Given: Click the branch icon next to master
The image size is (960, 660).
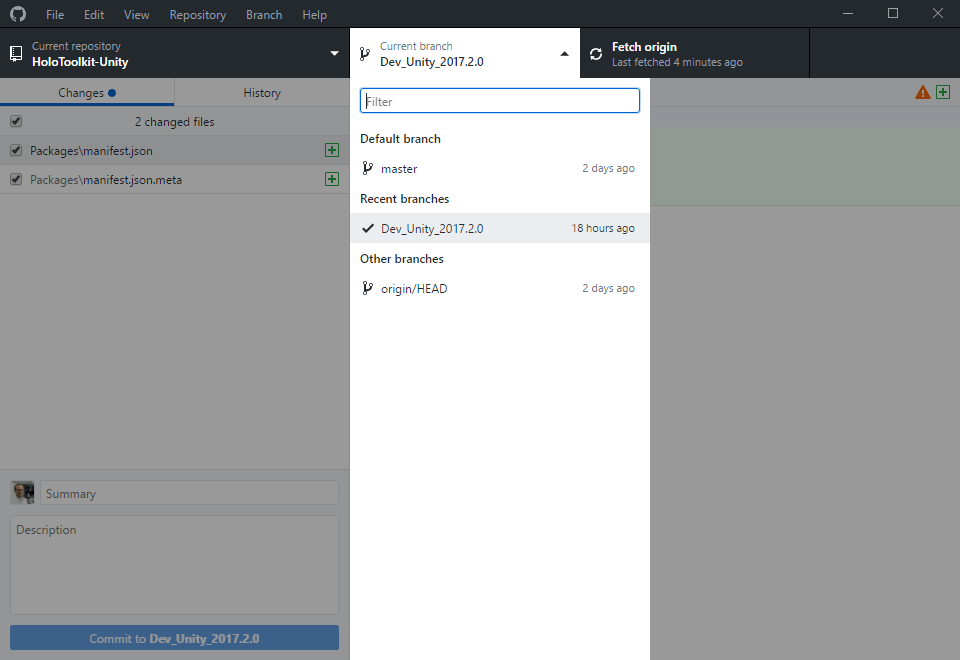Looking at the screenshot, I should [x=367, y=168].
